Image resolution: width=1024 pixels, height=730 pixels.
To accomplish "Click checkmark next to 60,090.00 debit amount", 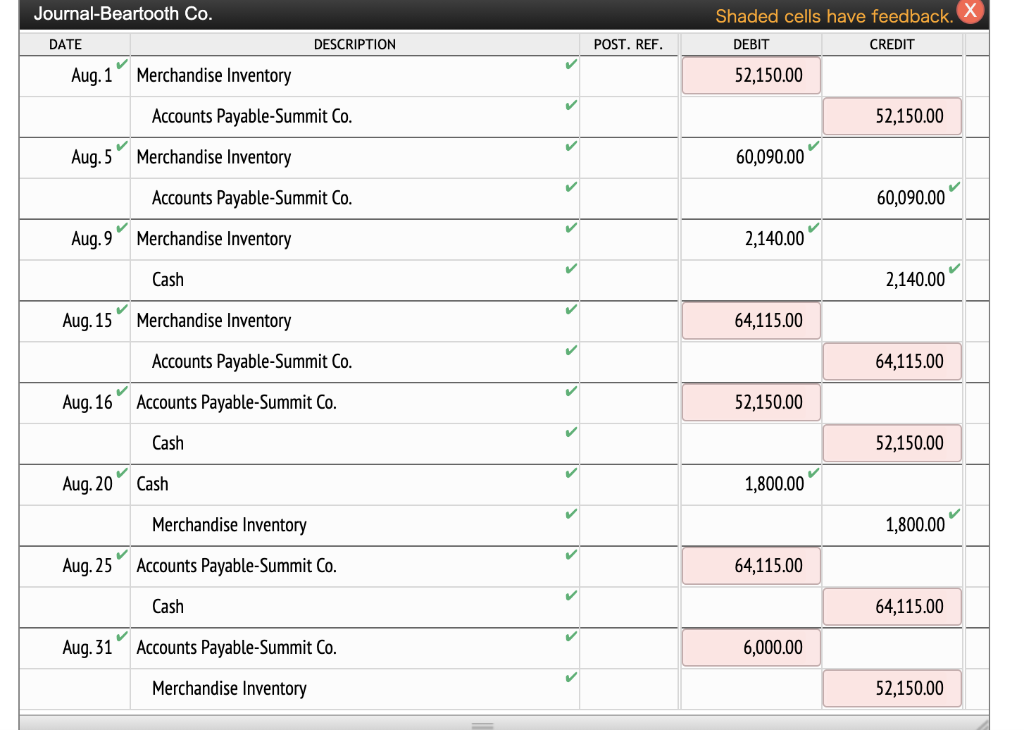I will tap(813, 146).
